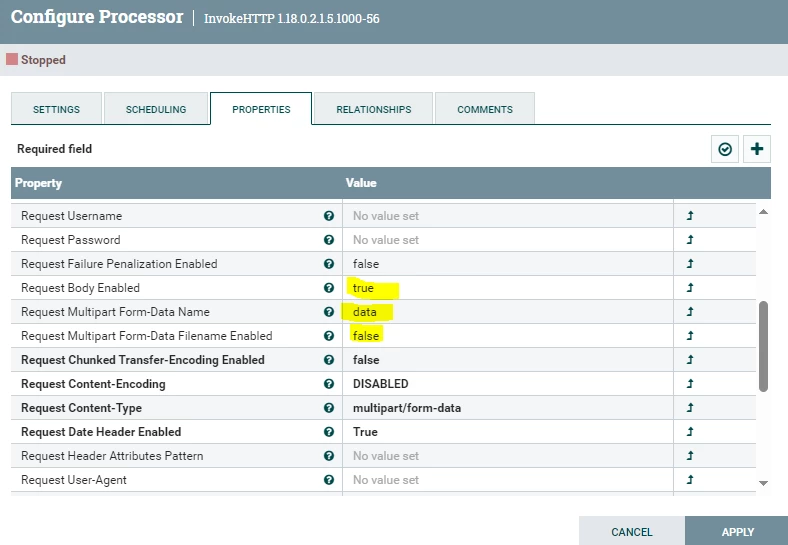Viewport: 788px width, 545px height.
Task: Open the Relationships tab
Action: click(x=373, y=109)
